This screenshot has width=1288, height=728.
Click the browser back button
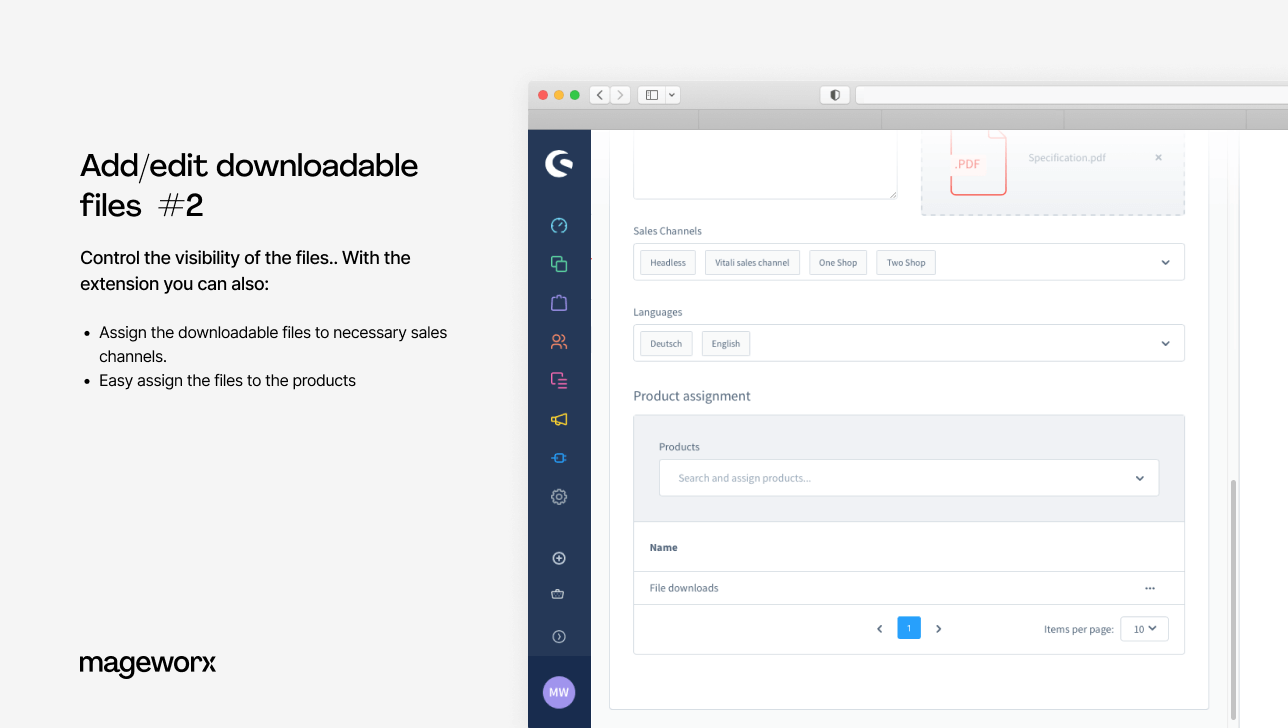coord(599,95)
